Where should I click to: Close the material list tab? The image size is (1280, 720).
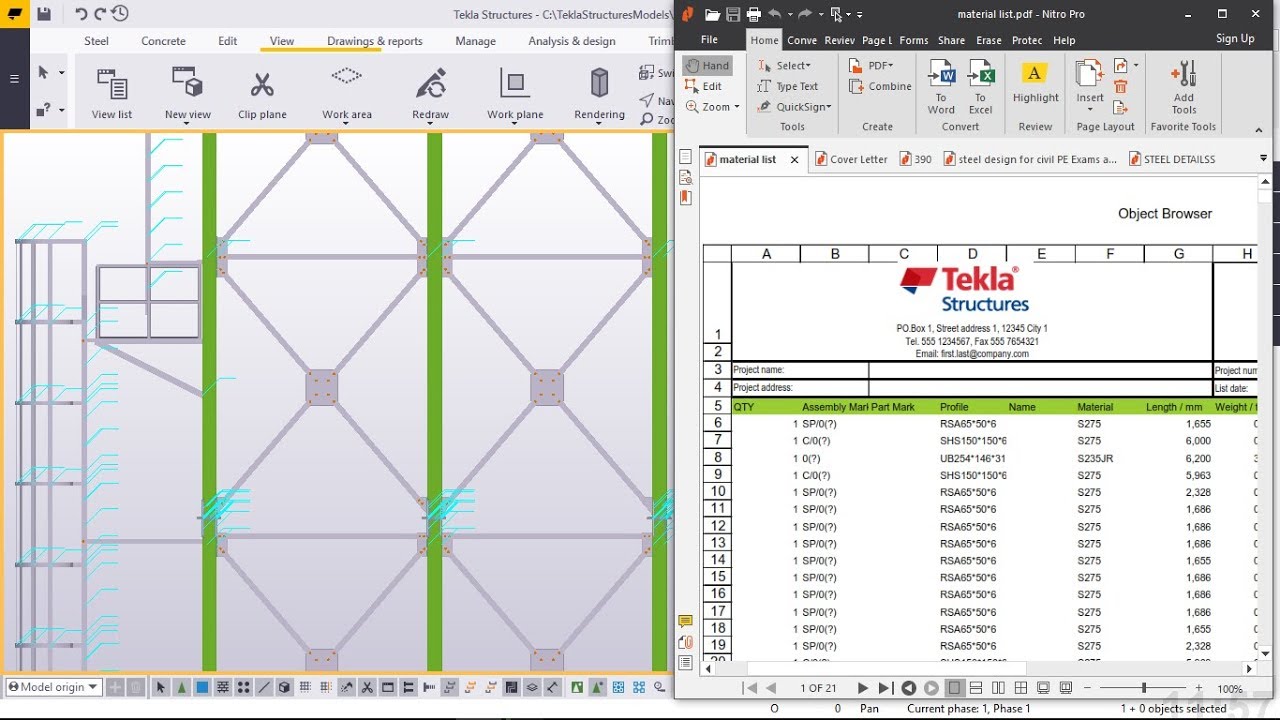(795, 160)
